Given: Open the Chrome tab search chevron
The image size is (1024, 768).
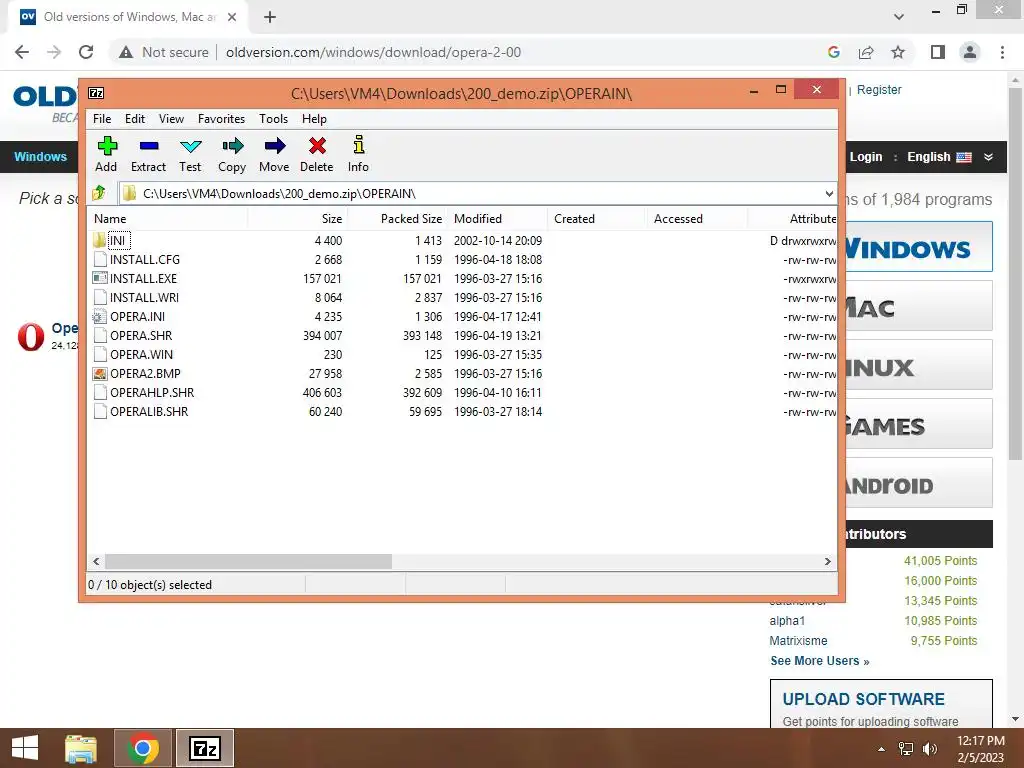Looking at the screenshot, I should point(899,17).
